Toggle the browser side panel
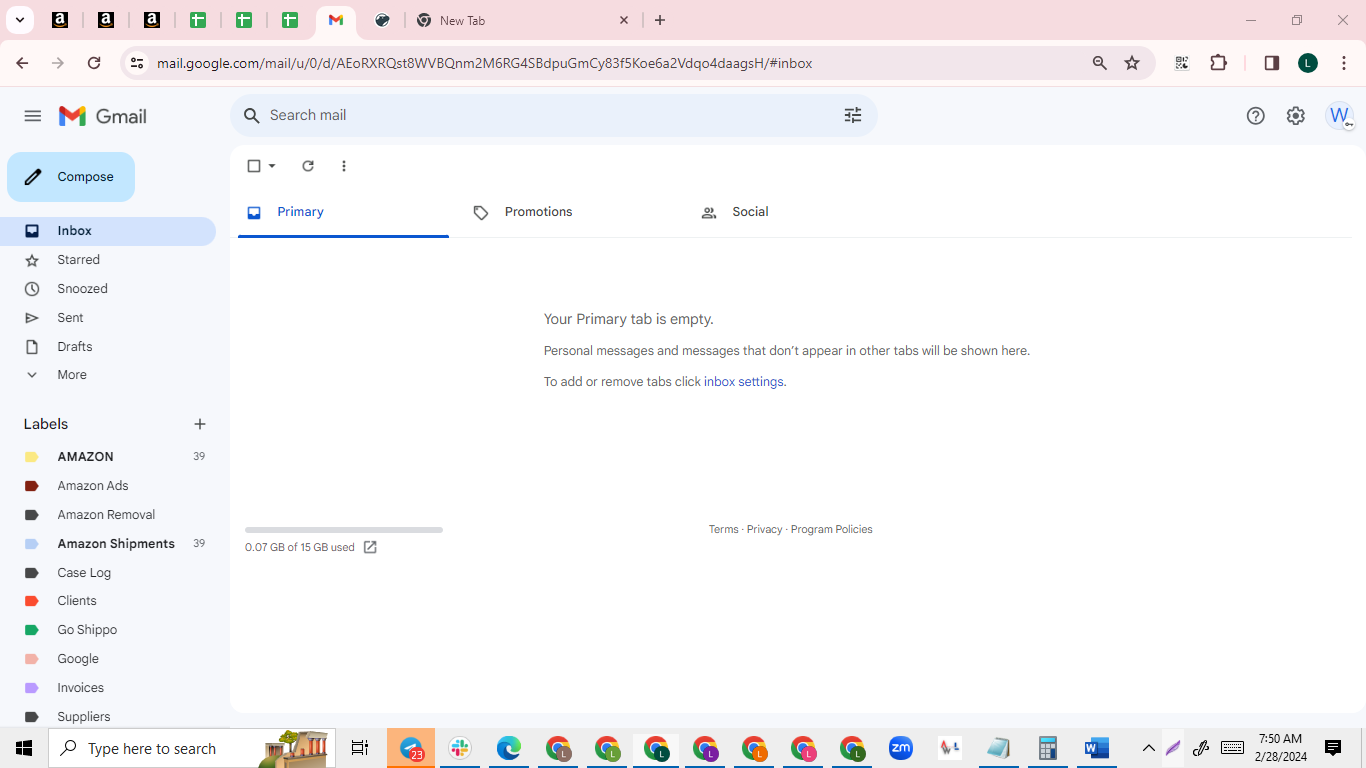This screenshot has width=1366, height=768. (1272, 63)
